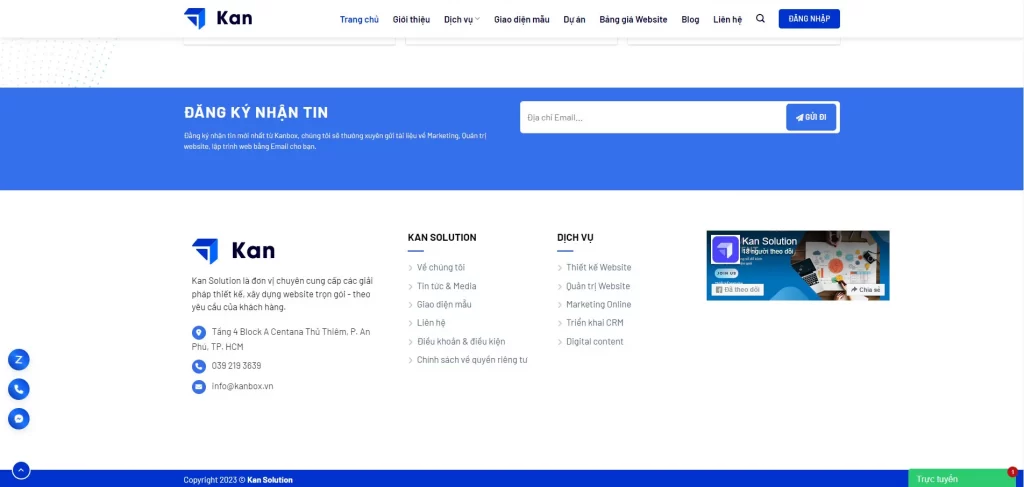Click the Kan Solution Facebook page avatar

point(725,249)
